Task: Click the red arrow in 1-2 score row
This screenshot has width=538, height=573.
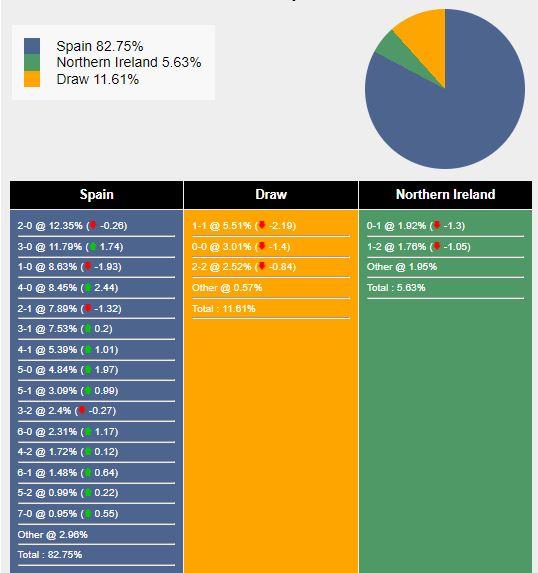Action: click(x=437, y=246)
